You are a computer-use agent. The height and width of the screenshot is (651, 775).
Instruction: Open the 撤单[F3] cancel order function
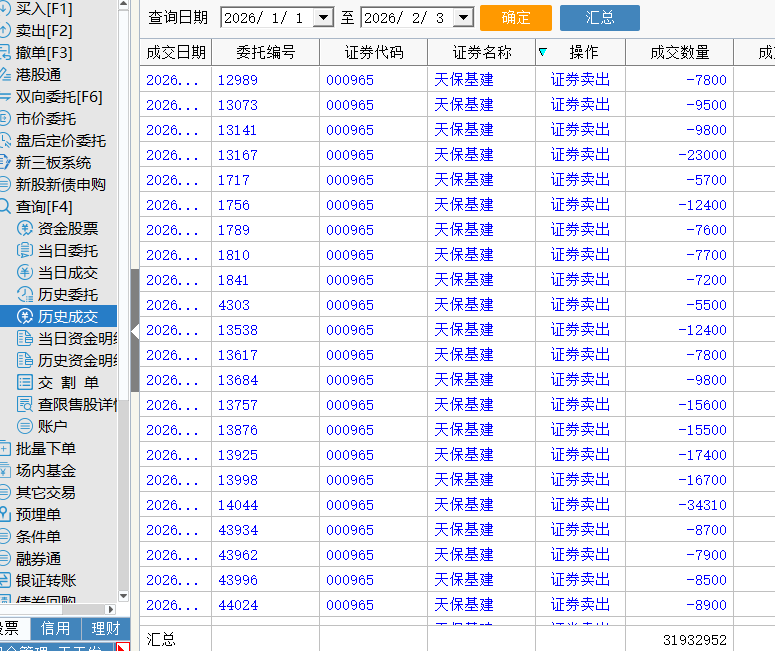click(x=43, y=52)
